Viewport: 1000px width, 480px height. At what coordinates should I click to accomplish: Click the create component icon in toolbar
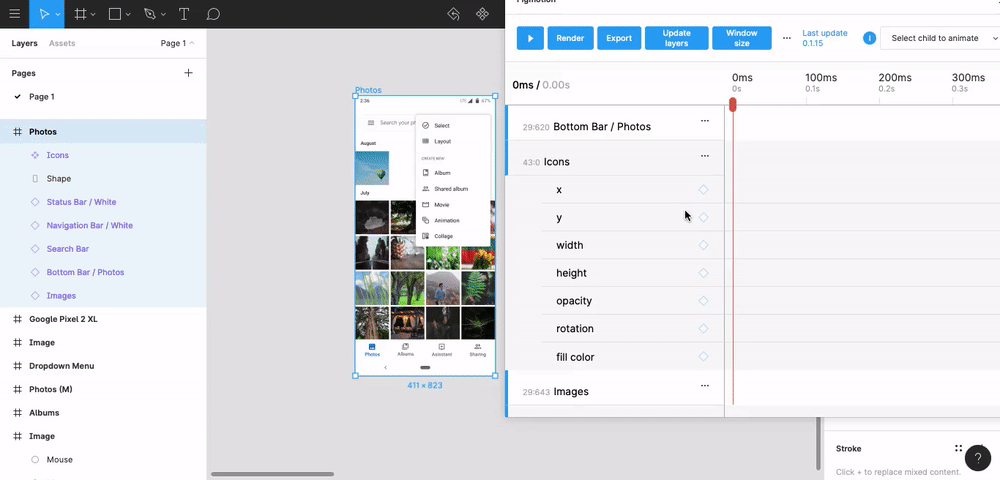pos(483,14)
